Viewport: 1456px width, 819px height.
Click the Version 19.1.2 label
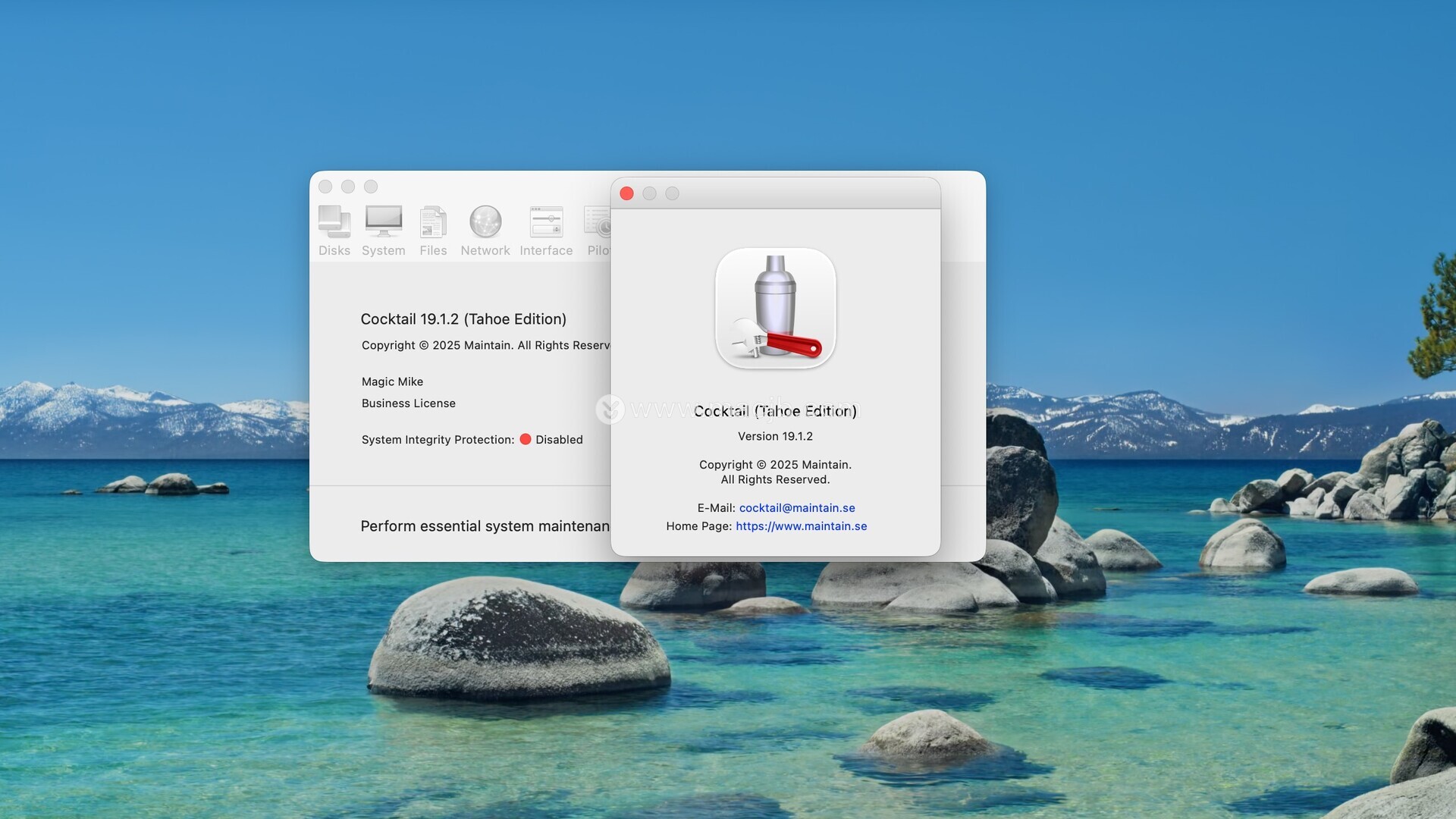tap(775, 436)
